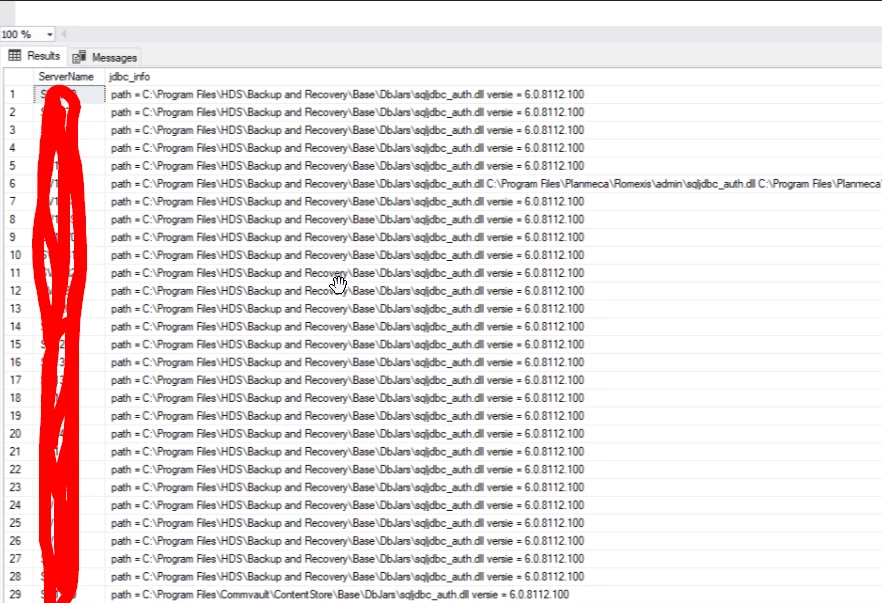Switch to the Results tab

pyautogui.click(x=34, y=56)
